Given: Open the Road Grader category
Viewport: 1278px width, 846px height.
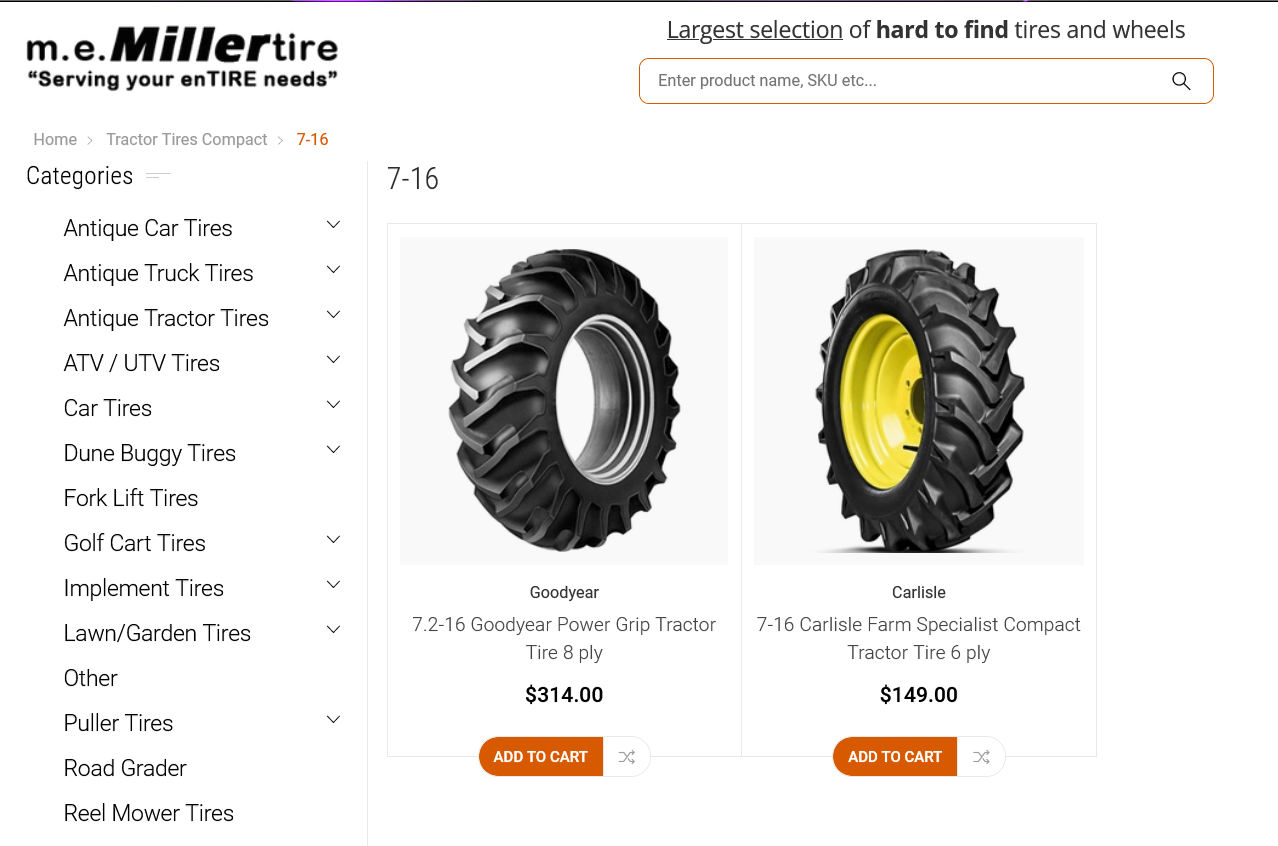Looking at the screenshot, I should pos(125,768).
